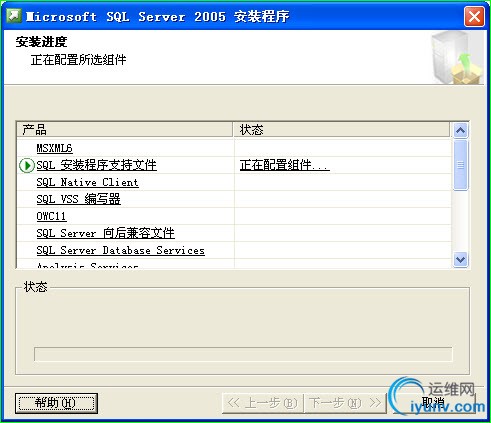Screen dimensions: 491x423
Task: Click the green arrow progress icon
Action: coord(26,165)
